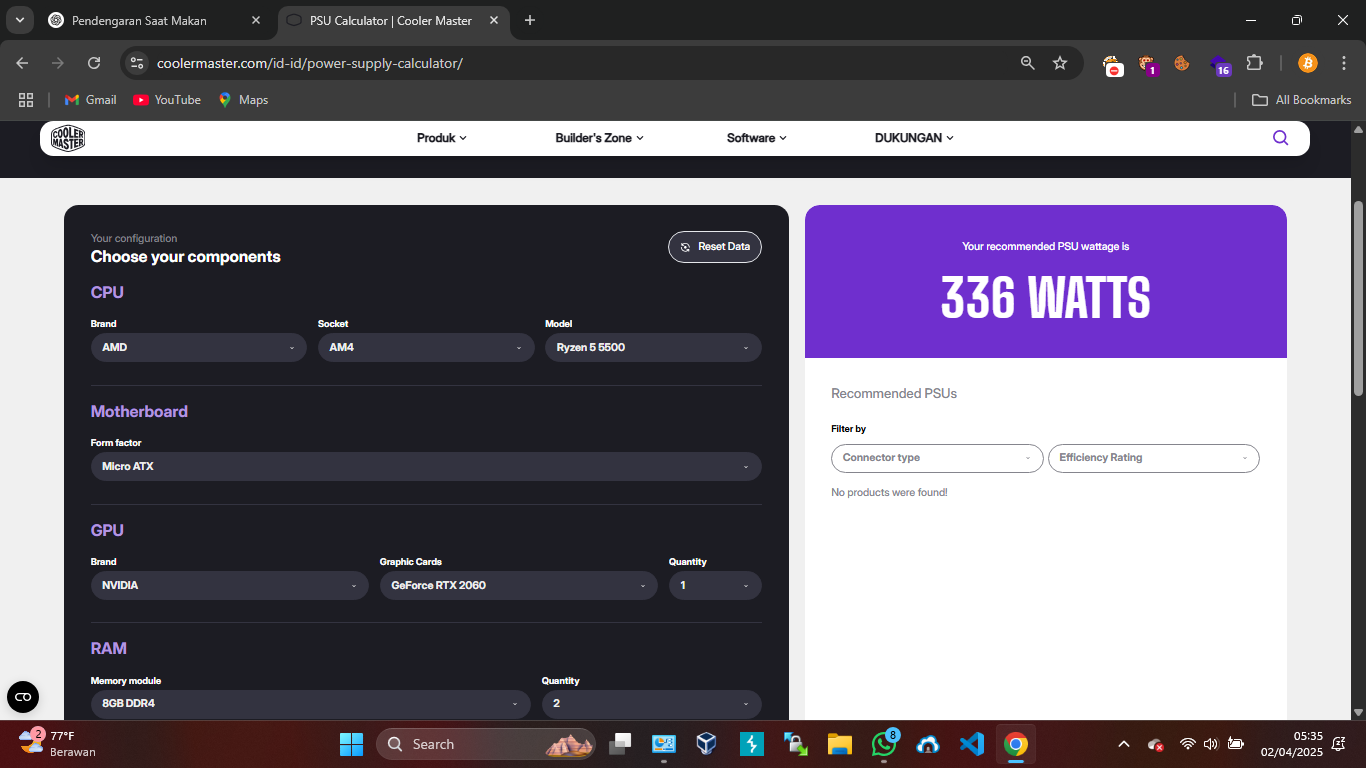The image size is (1366, 768).
Task: Open the Efficiency Rating filter
Action: [x=1154, y=458]
